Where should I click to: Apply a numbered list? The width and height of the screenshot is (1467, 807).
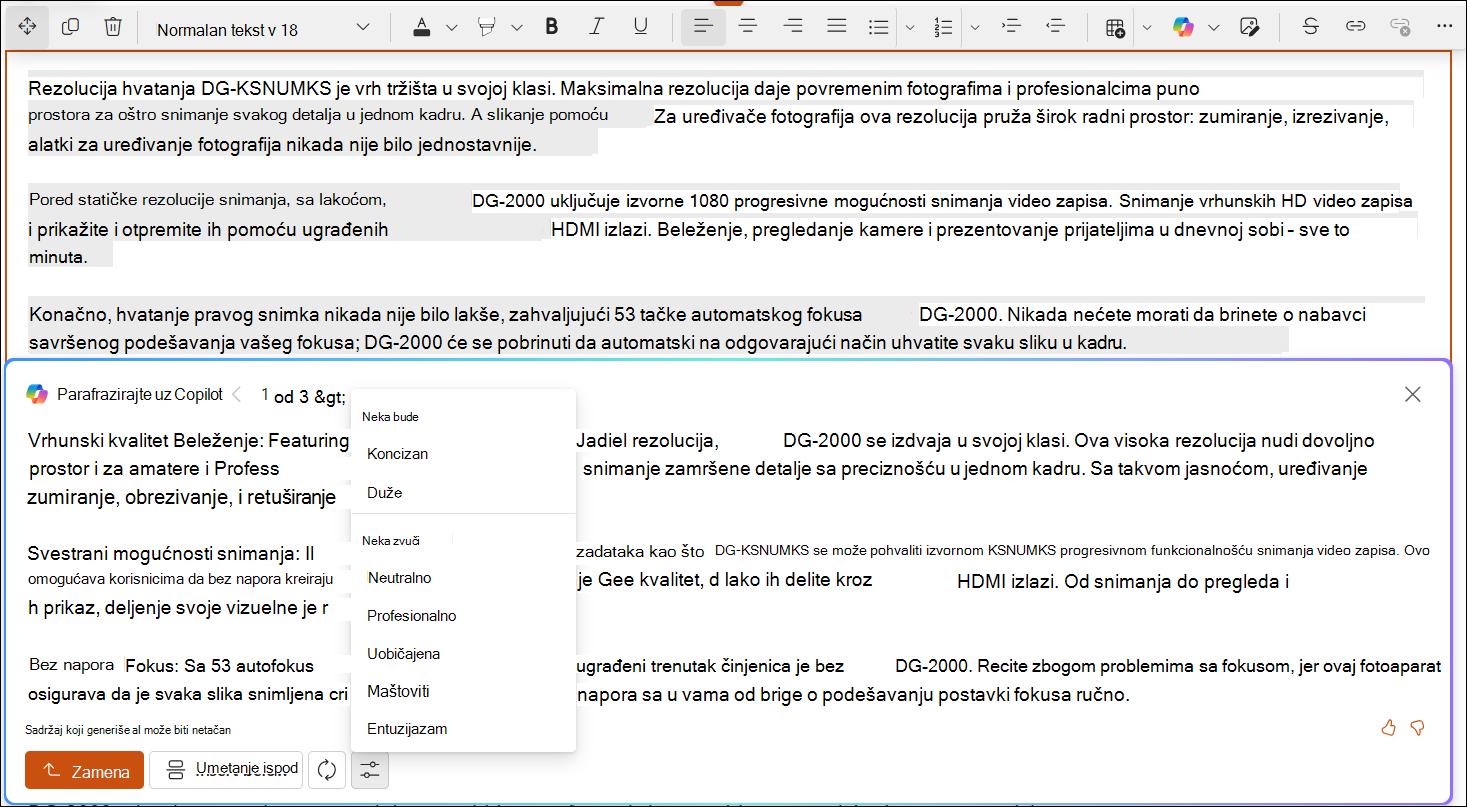(x=942, y=27)
